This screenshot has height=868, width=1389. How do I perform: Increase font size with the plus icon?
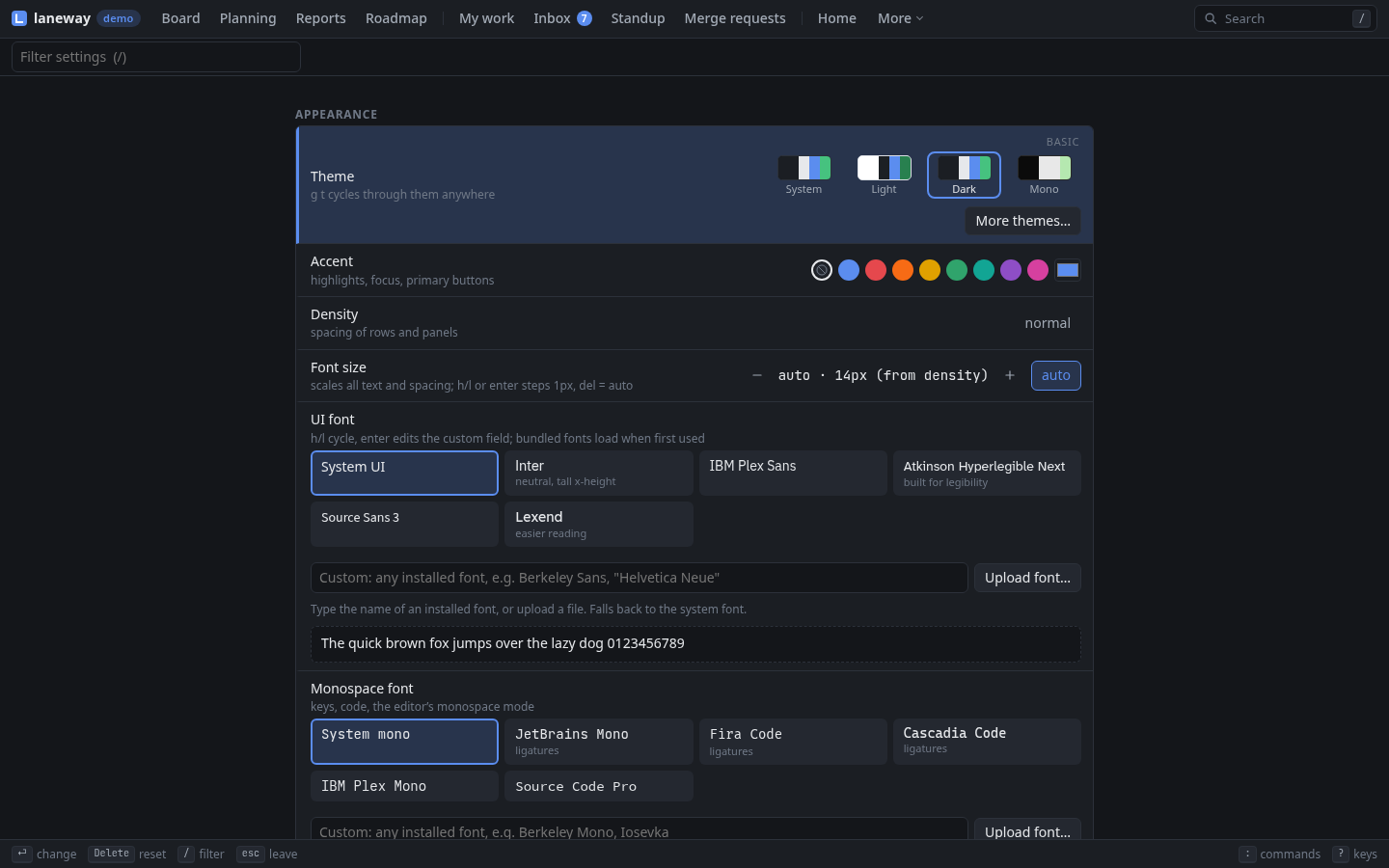[x=1010, y=375]
